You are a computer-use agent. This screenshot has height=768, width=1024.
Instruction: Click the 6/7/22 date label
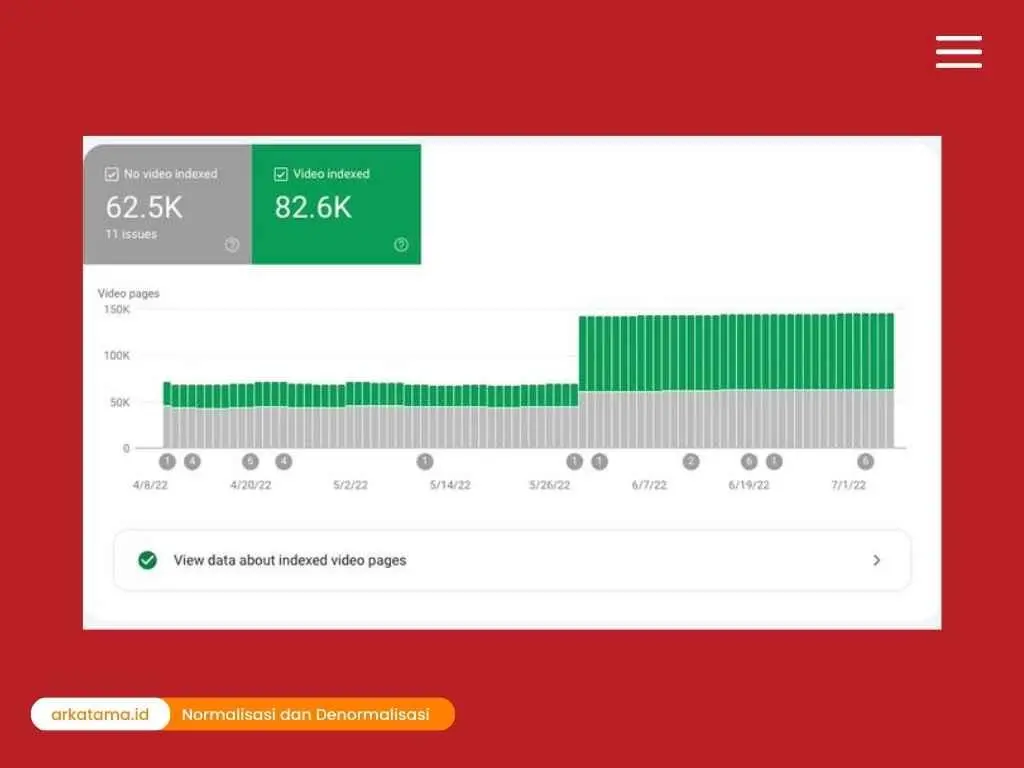649,485
